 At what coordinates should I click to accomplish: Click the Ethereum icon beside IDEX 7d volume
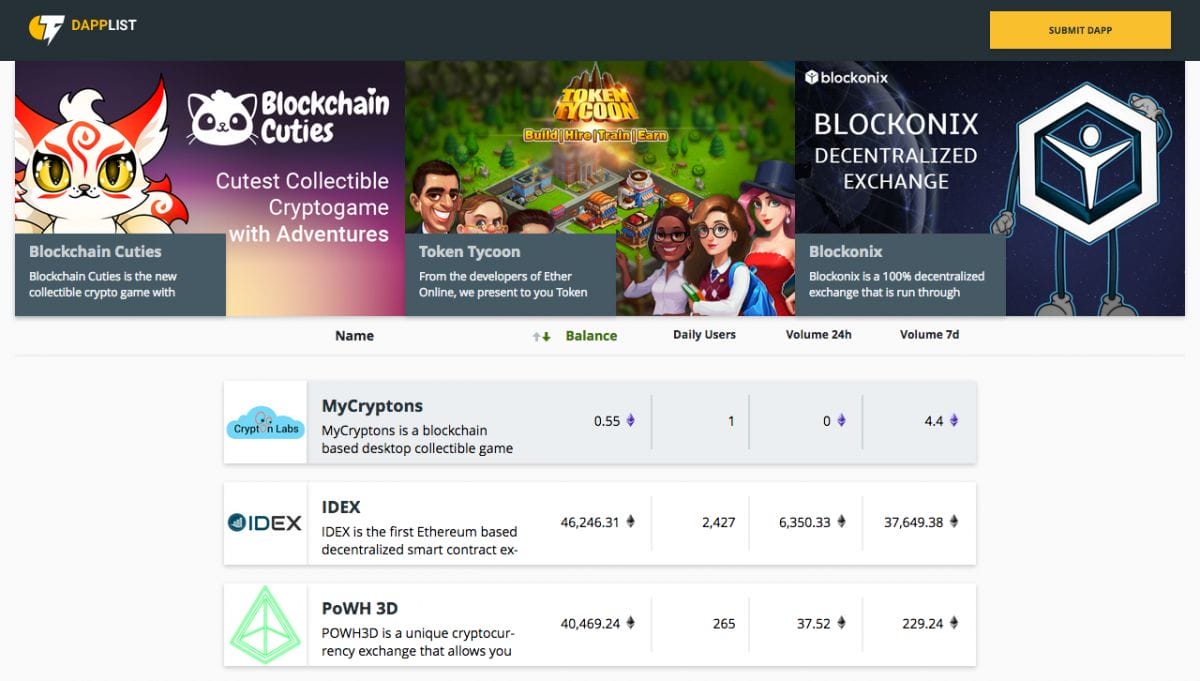tap(953, 521)
